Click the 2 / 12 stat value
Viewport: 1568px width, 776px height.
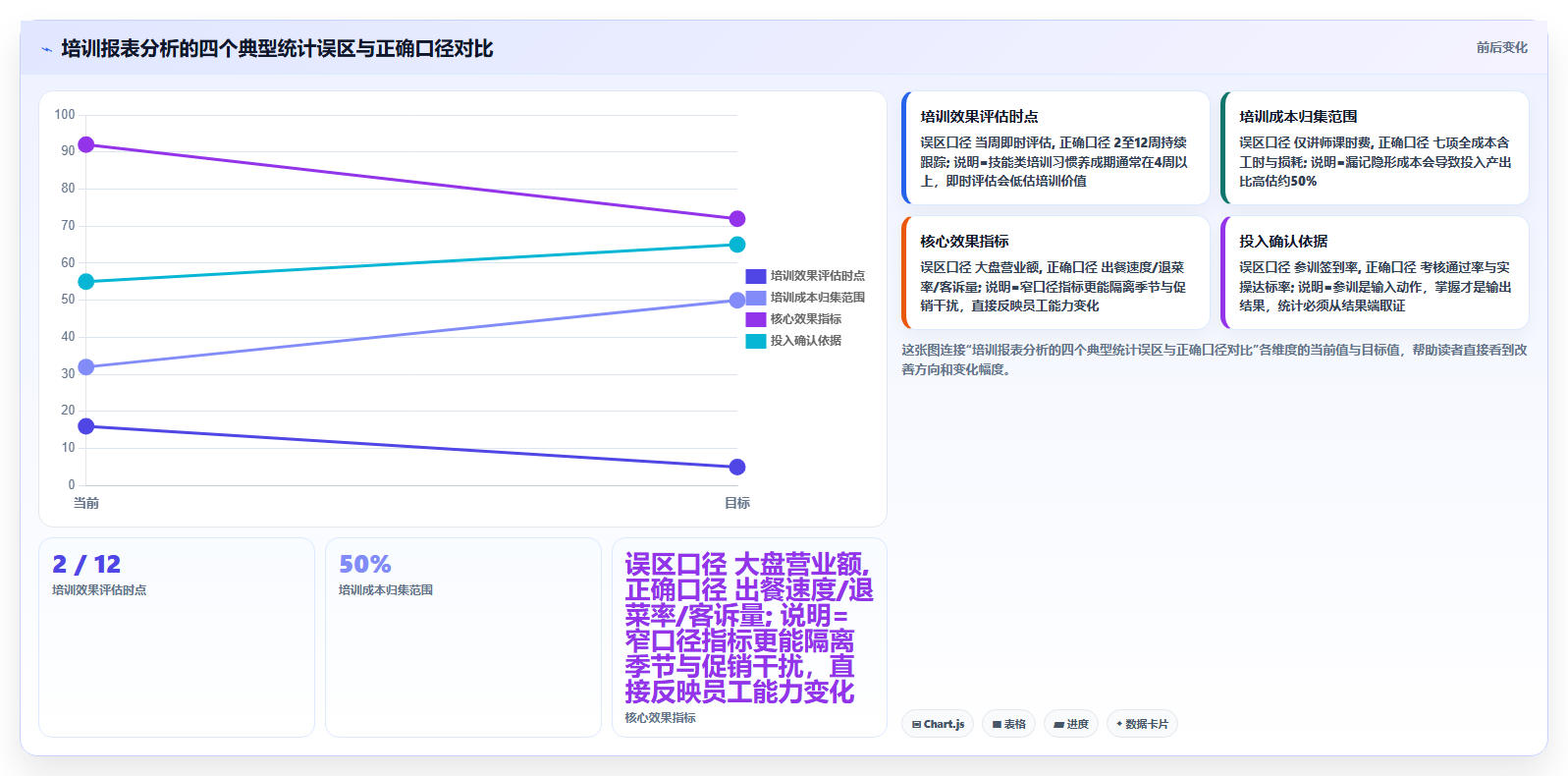(86, 565)
